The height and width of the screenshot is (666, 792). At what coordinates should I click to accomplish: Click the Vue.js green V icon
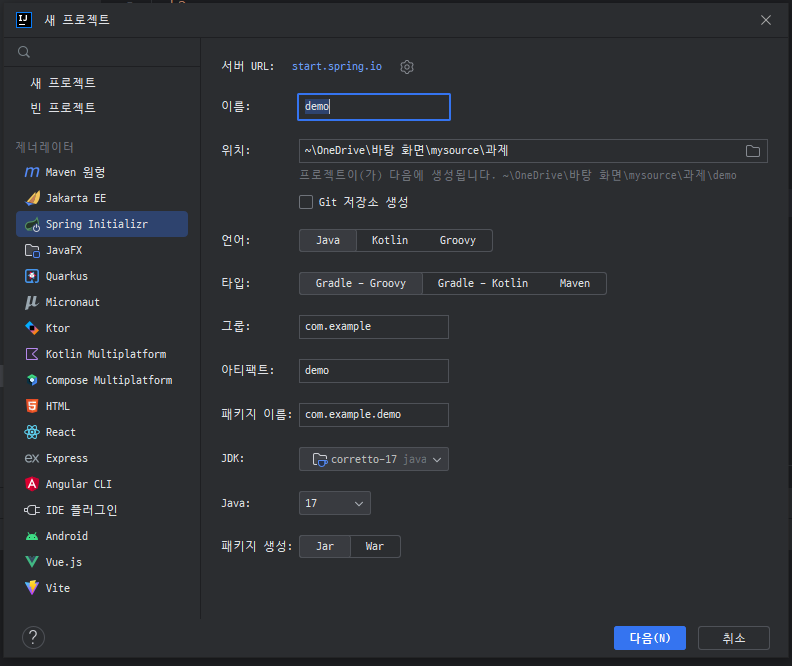32,562
